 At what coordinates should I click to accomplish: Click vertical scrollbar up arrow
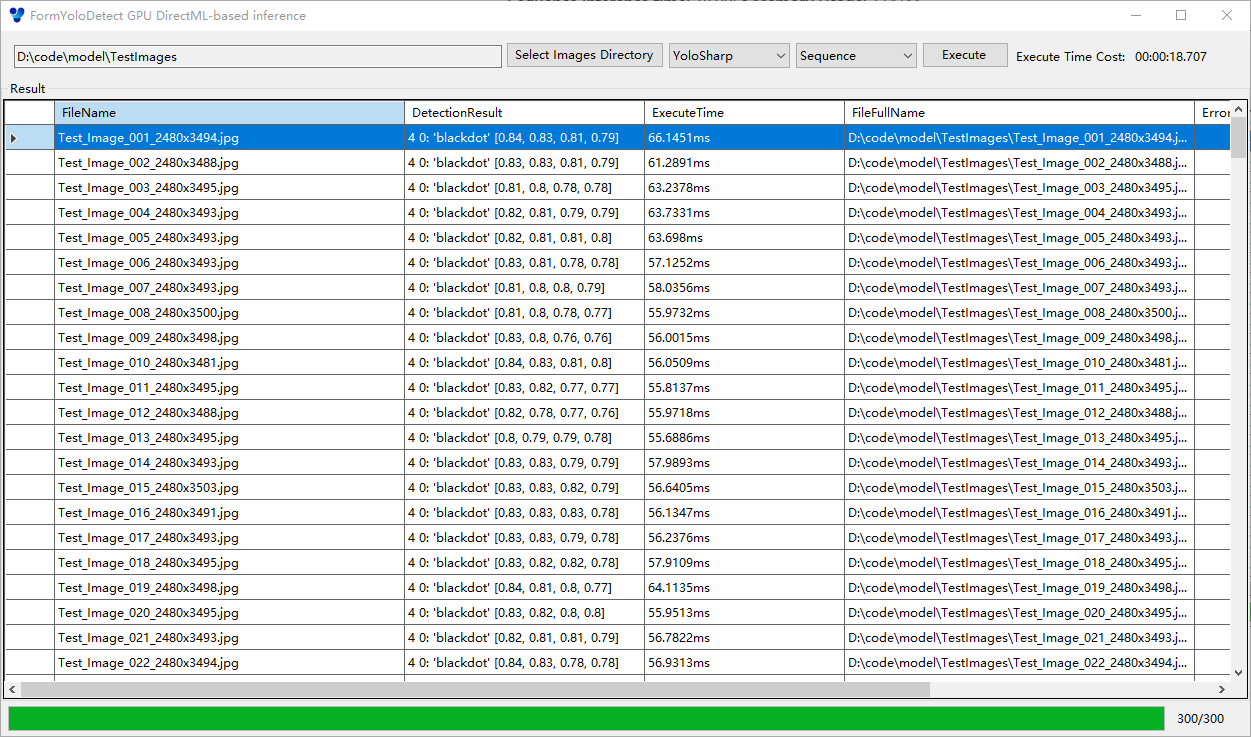coord(1239,109)
